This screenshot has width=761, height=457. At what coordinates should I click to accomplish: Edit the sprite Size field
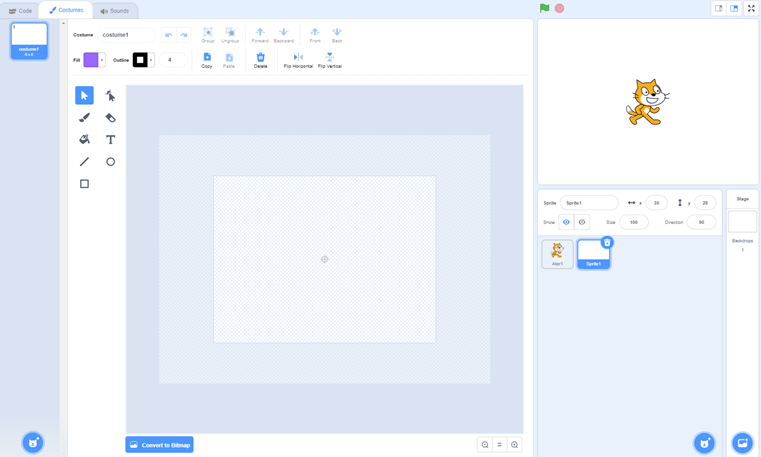tap(634, 222)
